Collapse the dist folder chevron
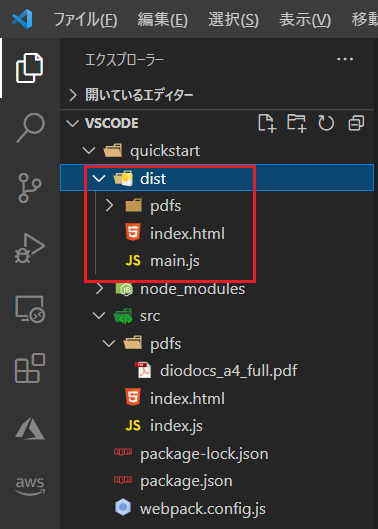Screen dimensions: 378x529 [99, 178]
